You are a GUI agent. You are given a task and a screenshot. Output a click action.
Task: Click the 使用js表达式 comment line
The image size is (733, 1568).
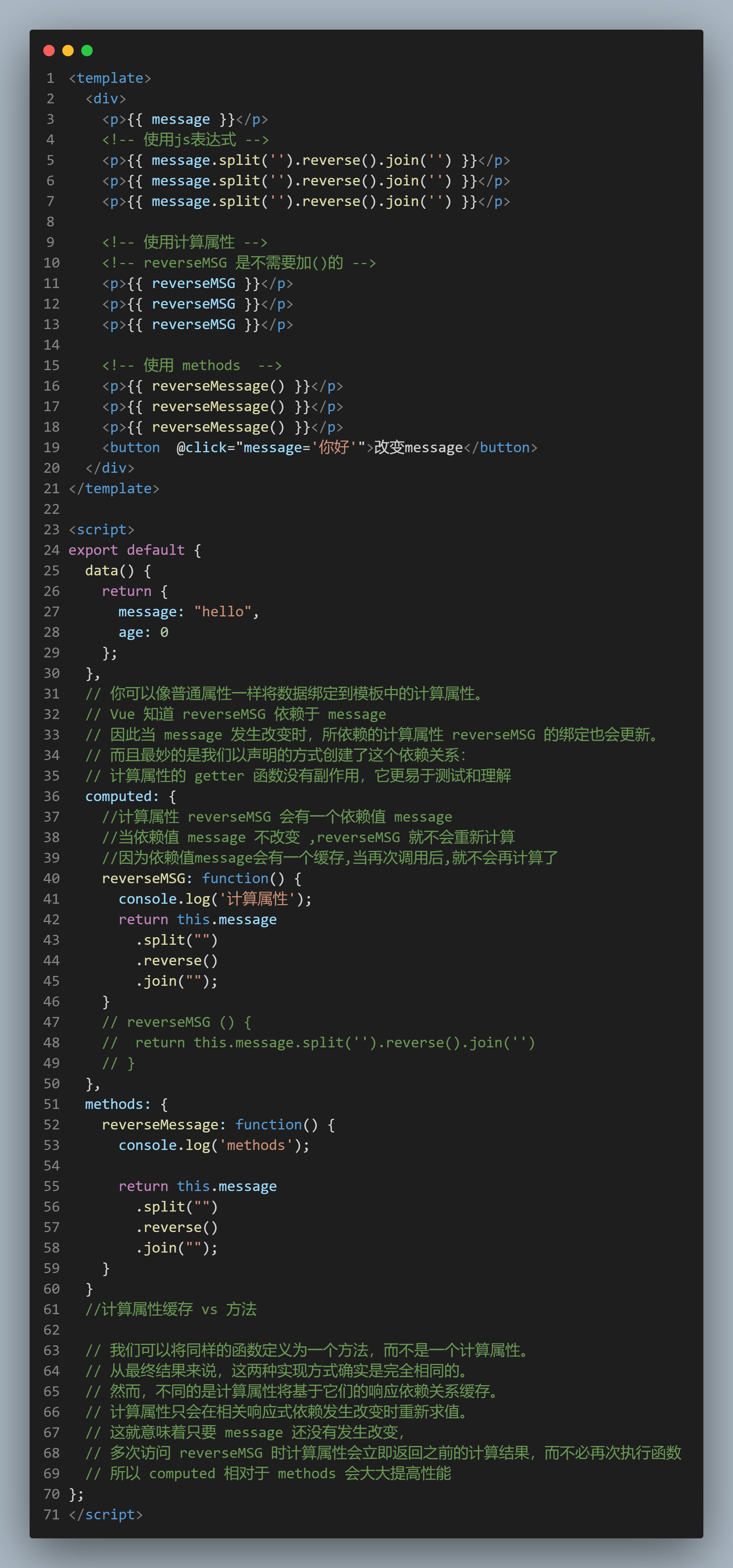pos(185,139)
